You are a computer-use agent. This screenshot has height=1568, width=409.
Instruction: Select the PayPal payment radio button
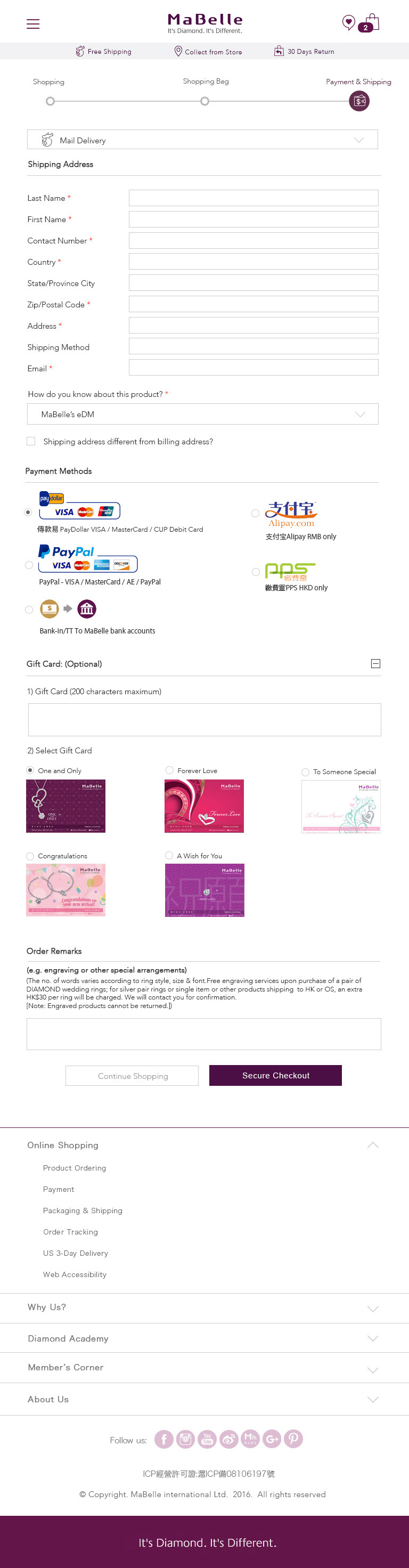pos(29,565)
